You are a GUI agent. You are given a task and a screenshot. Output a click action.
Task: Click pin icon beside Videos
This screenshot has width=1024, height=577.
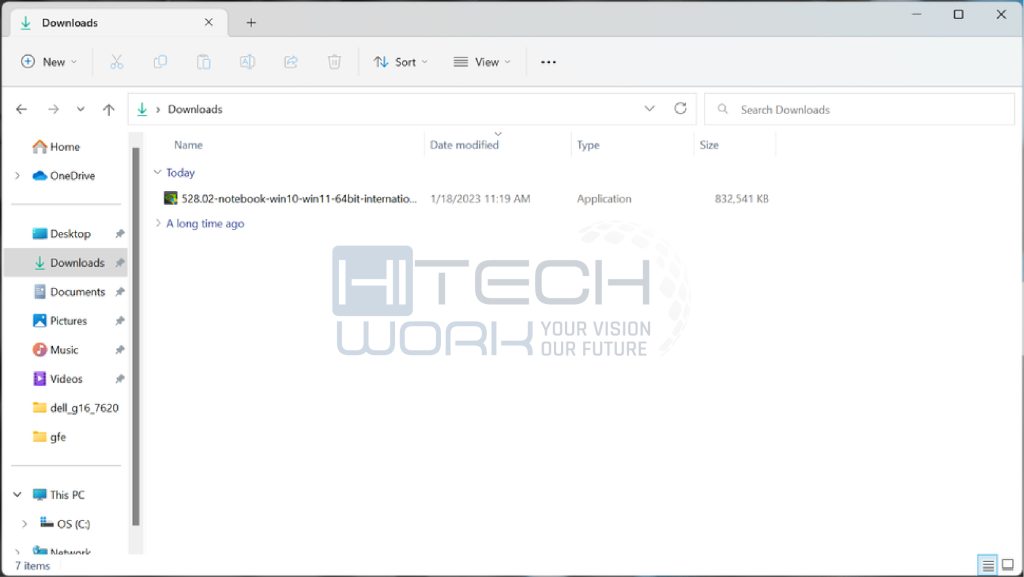tap(120, 379)
